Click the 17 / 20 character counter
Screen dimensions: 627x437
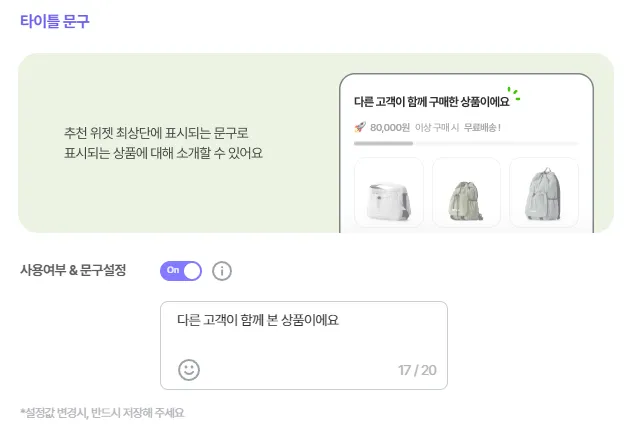coord(417,370)
